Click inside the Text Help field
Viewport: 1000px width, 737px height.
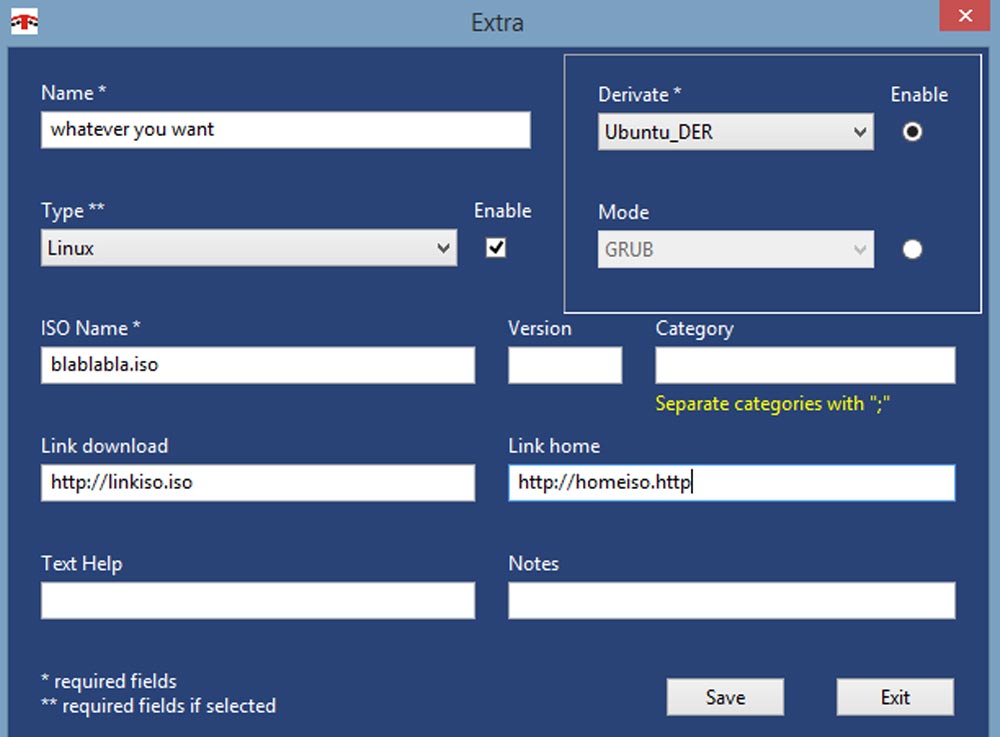pos(256,600)
